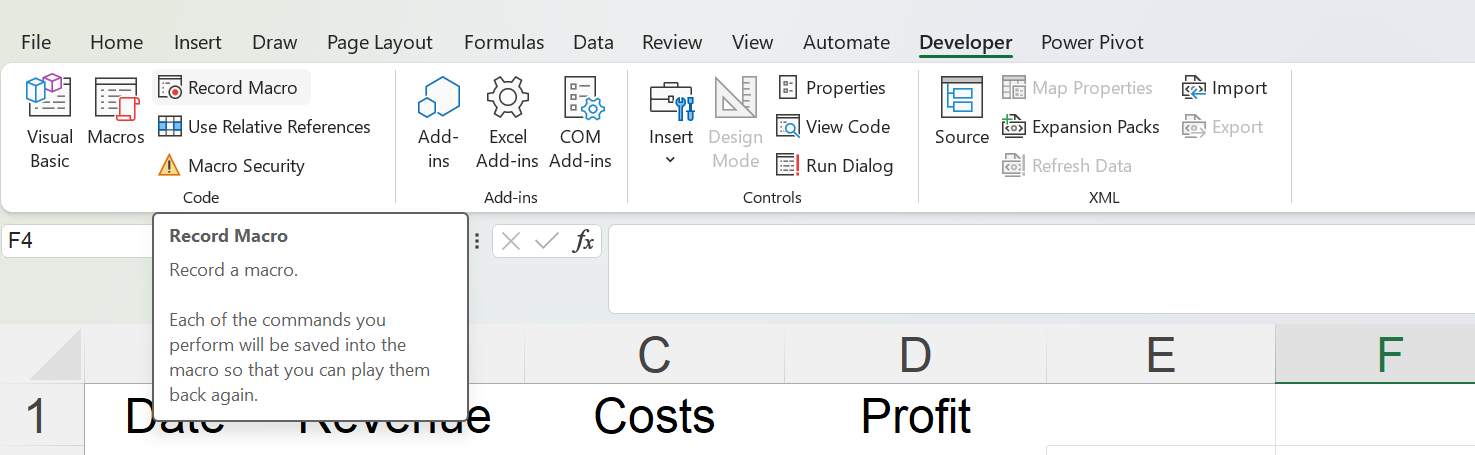The image size is (1475, 455).
Task: Click Map Properties
Action: (x=1078, y=88)
